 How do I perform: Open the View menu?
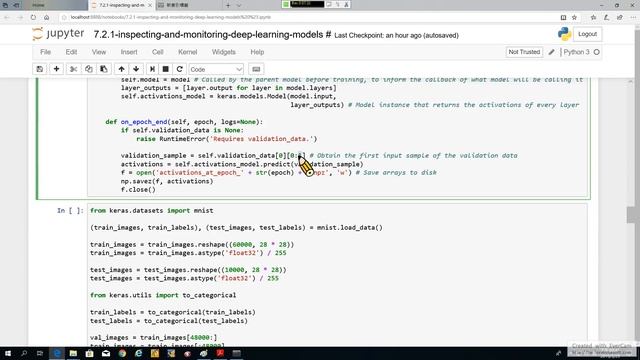[99, 52]
